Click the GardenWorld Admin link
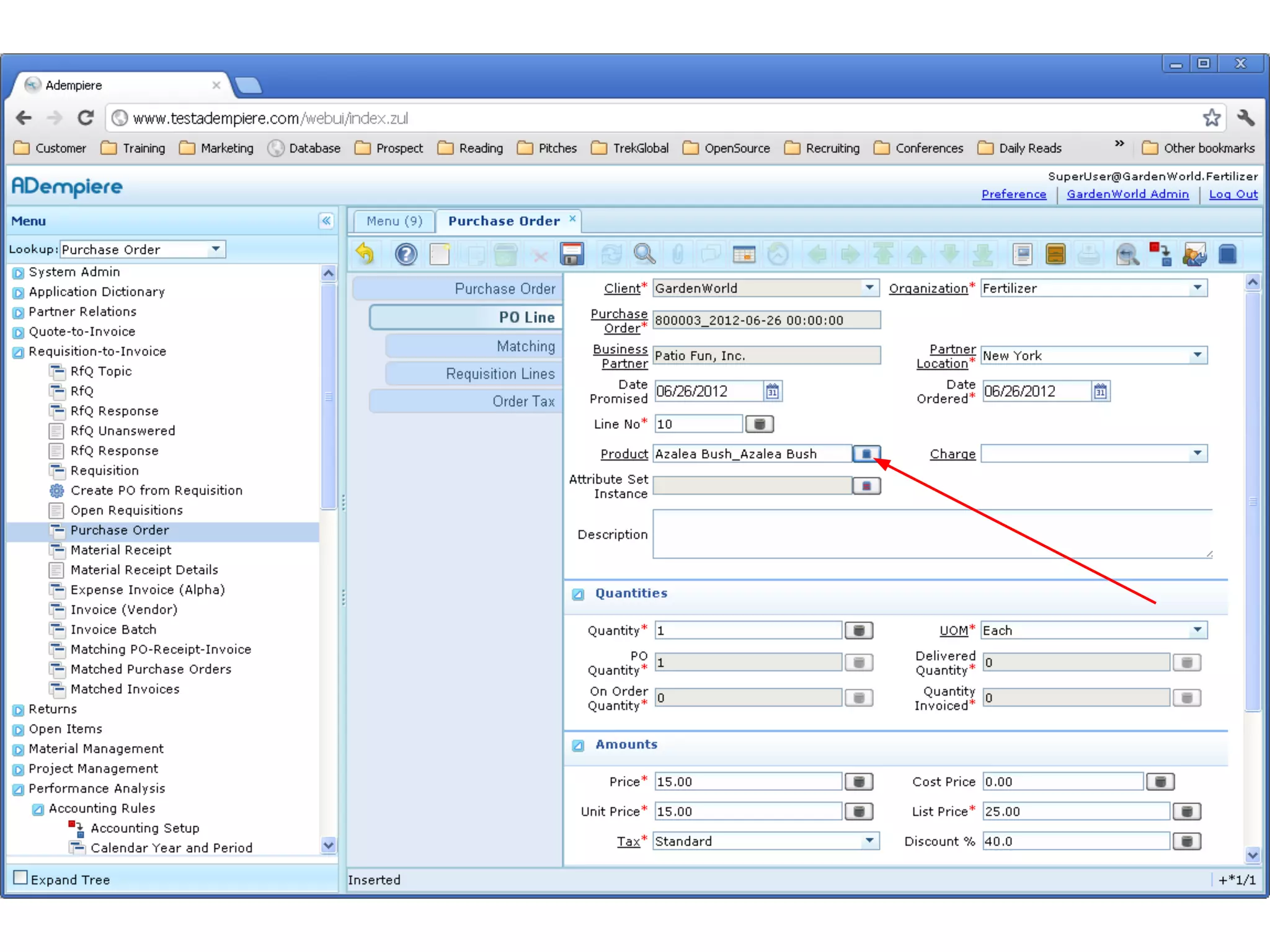The height and width of the screenshot is (952, 1270). 1127,194
